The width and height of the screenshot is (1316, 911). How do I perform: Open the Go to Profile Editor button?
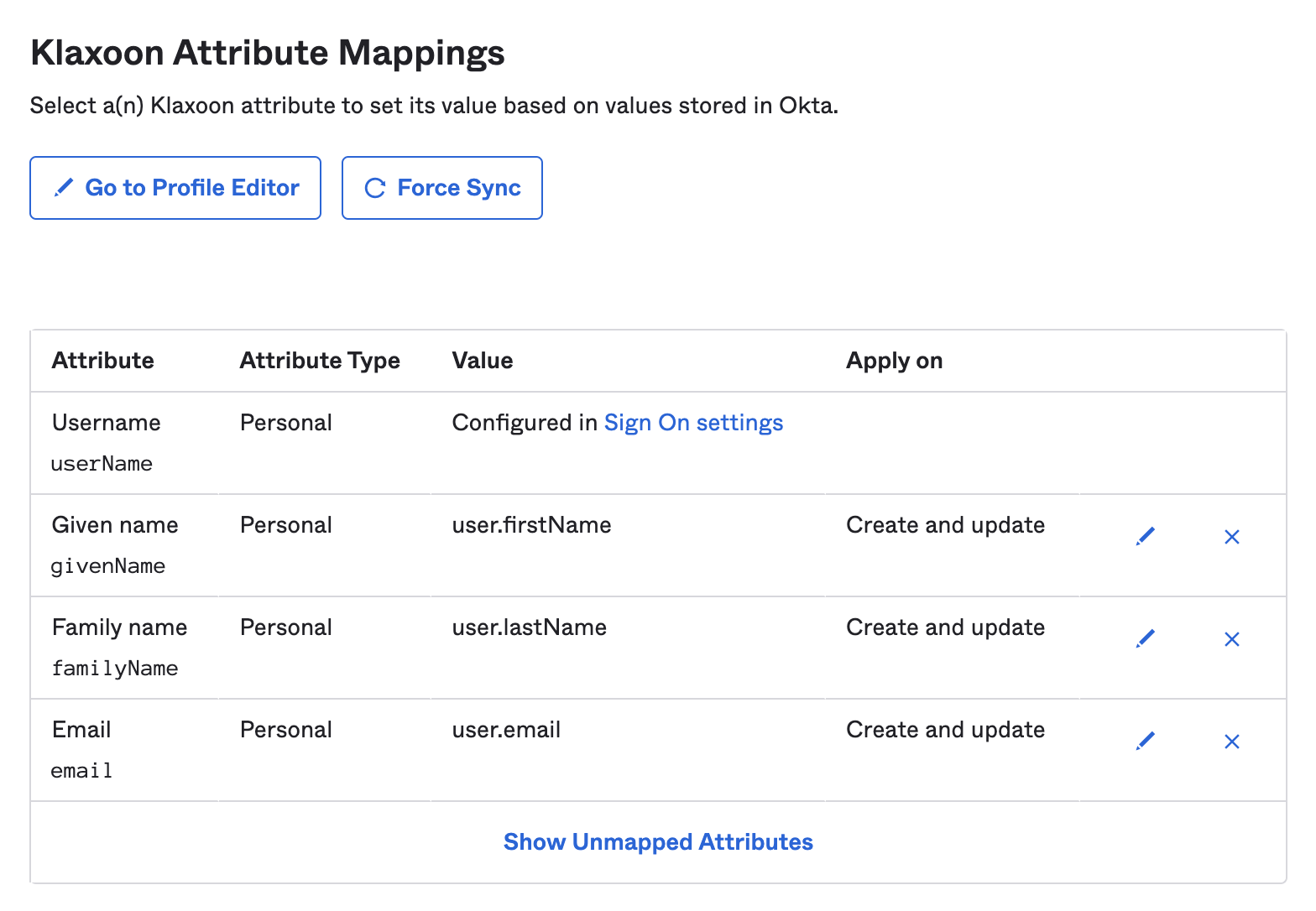pyautogui.click(x=175, y=188)
